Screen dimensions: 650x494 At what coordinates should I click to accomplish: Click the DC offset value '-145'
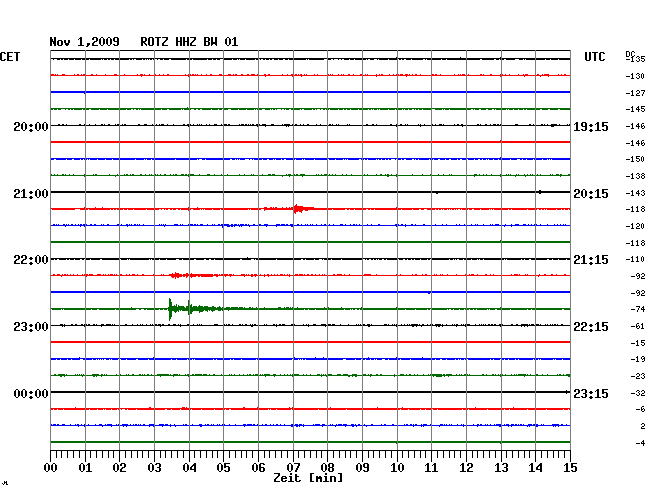point(635,109)
